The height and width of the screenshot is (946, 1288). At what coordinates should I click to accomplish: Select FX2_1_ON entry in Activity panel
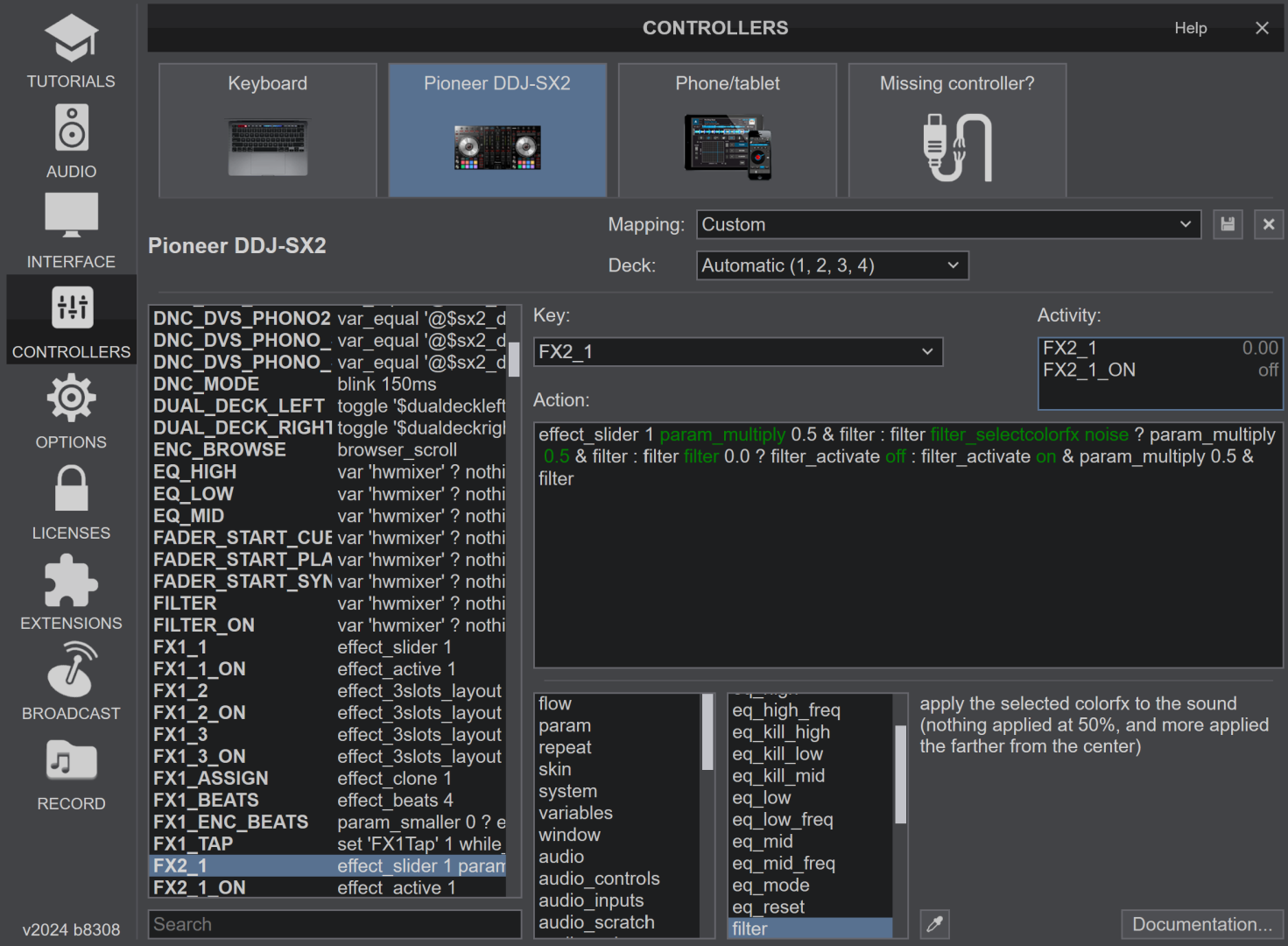coord(1160,370)
